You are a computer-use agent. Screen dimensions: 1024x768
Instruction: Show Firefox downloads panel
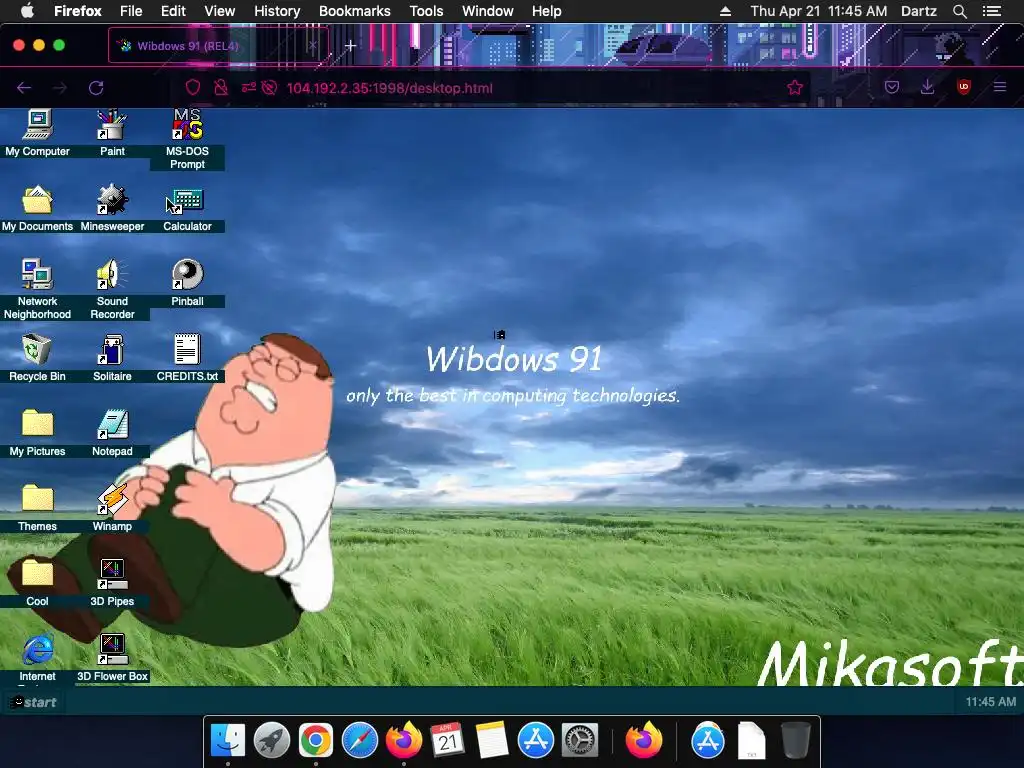coord(927,88)
